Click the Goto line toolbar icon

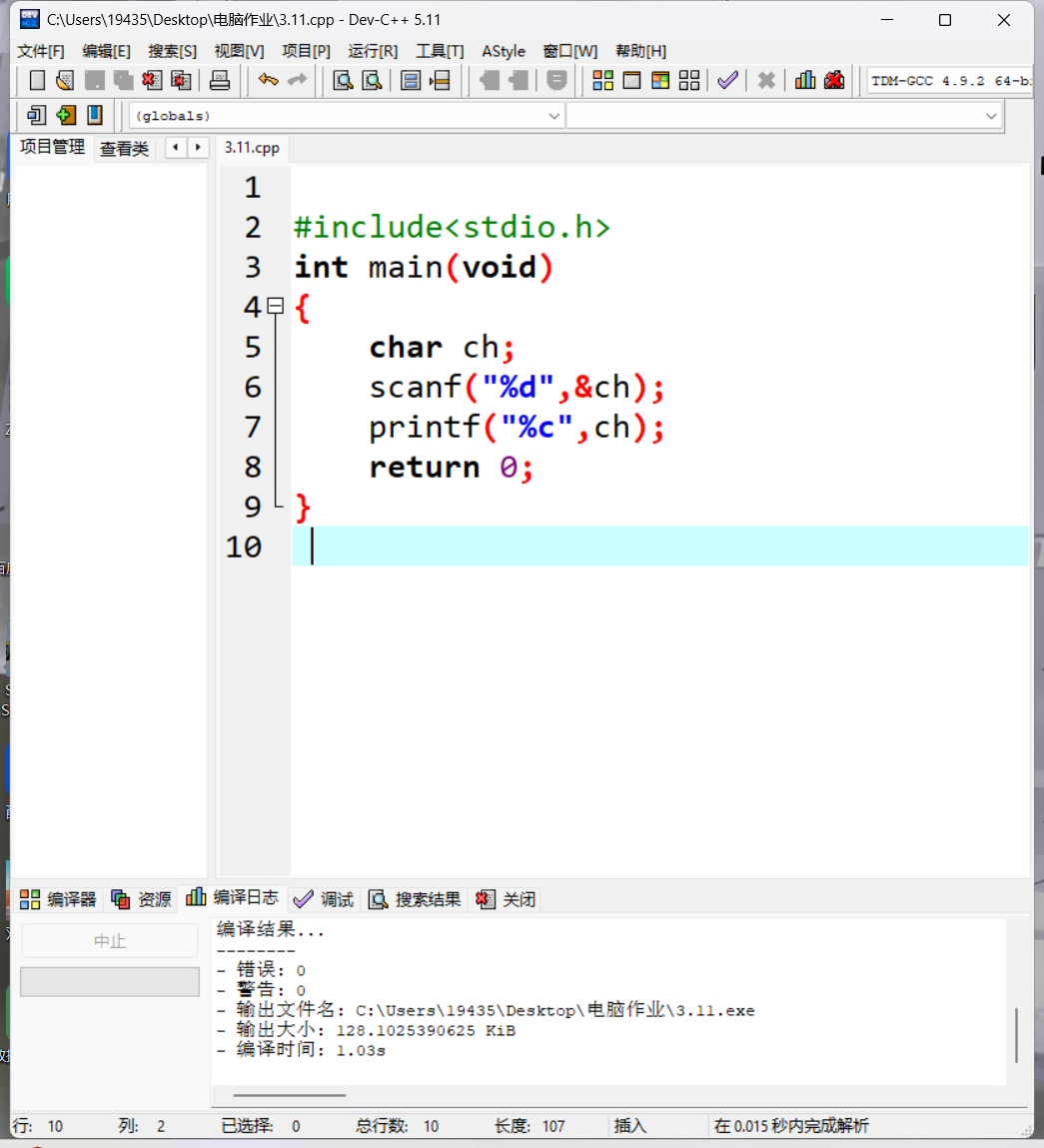pos(440,81)
